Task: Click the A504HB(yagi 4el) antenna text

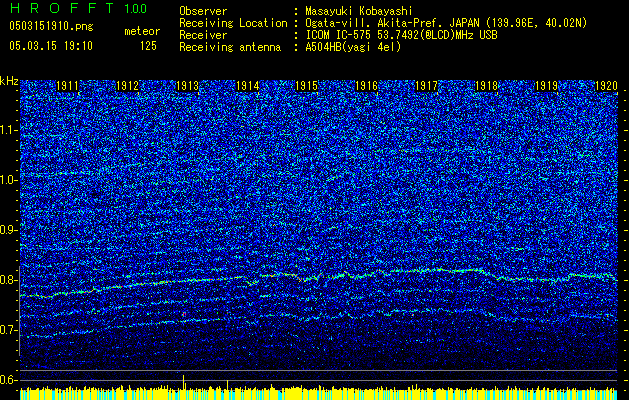Action: tap(353, 47)
